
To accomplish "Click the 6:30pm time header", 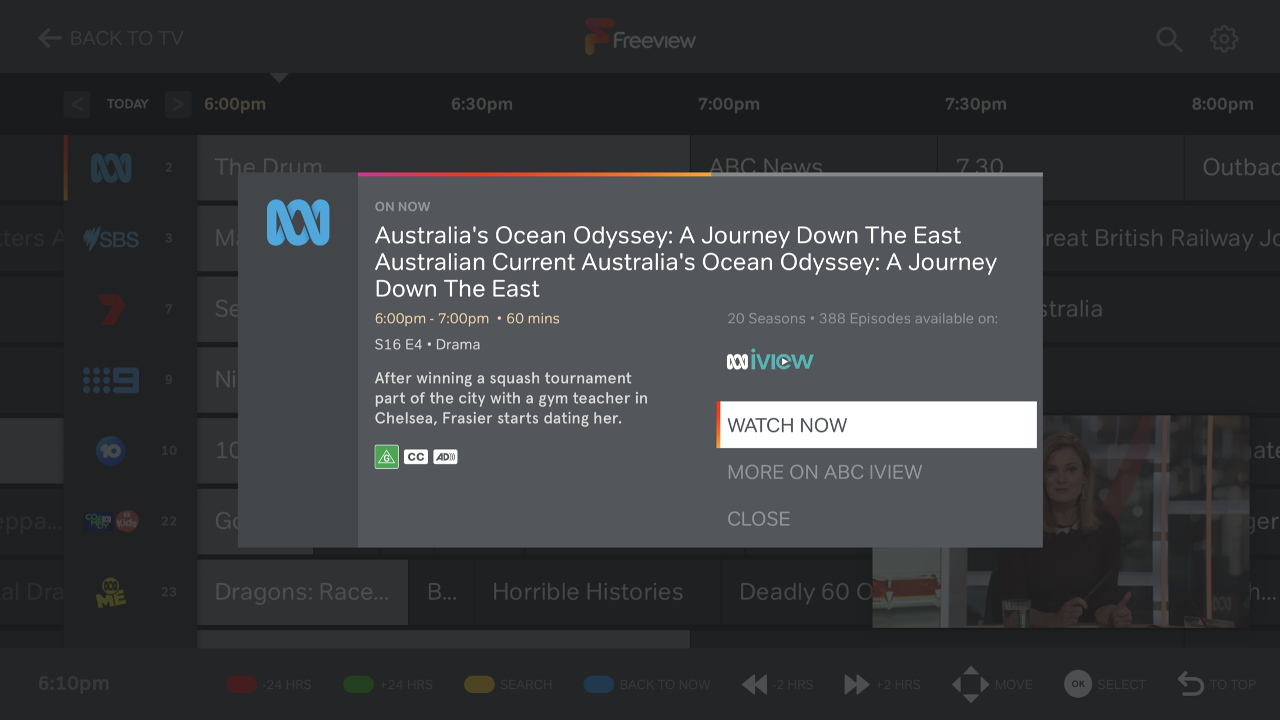I will coord(482,104).
